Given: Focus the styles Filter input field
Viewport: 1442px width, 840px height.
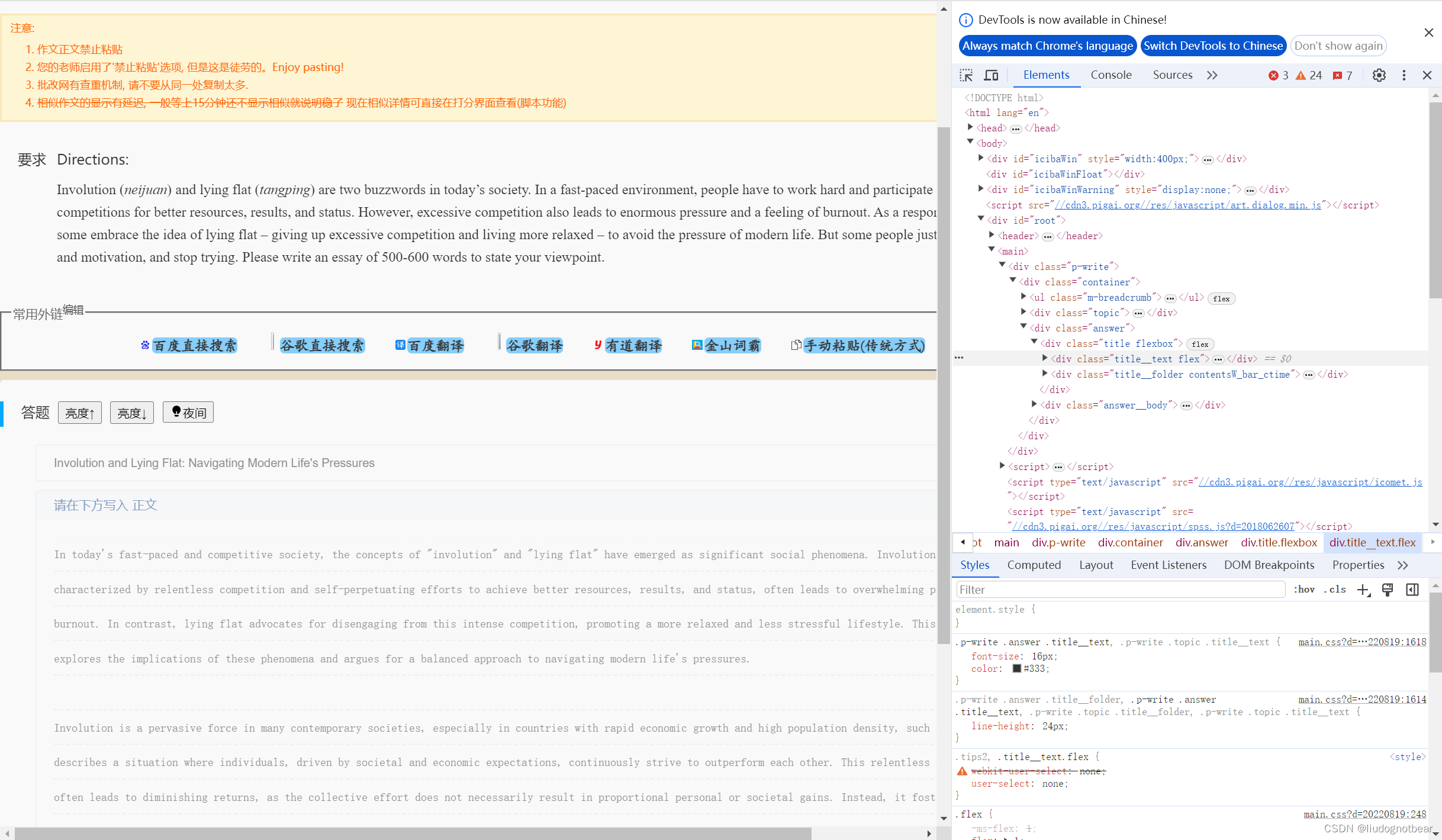Looking at the screenshot, I should point(1120,590).
